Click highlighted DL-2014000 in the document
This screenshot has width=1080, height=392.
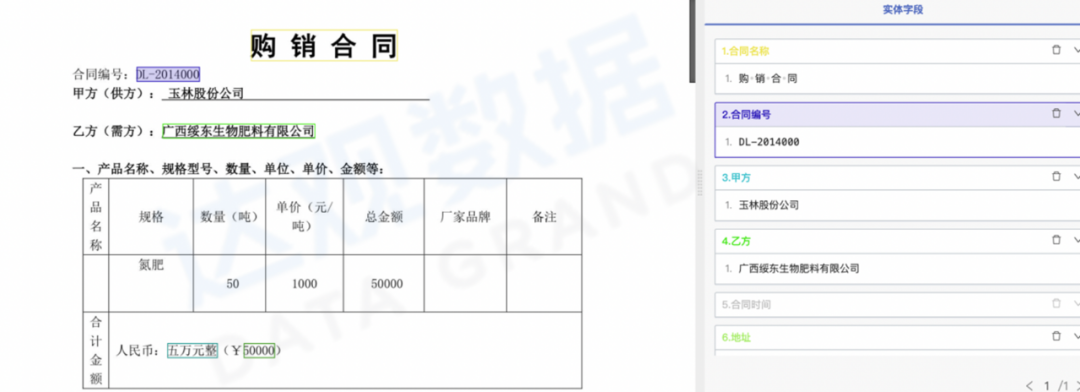tap(168, 74)
